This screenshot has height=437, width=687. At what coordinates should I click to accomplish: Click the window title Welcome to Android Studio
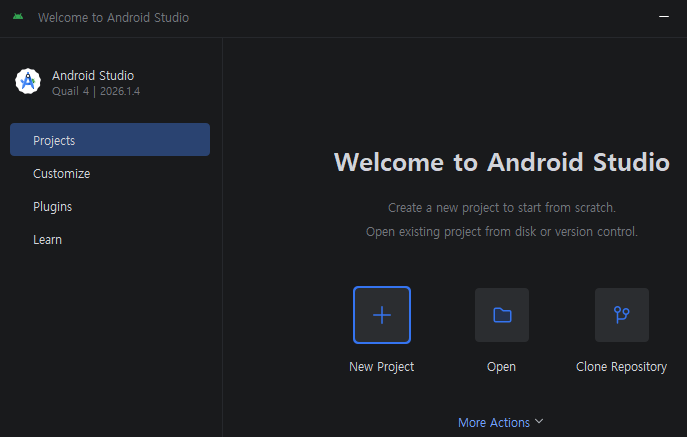pos(113,18)
